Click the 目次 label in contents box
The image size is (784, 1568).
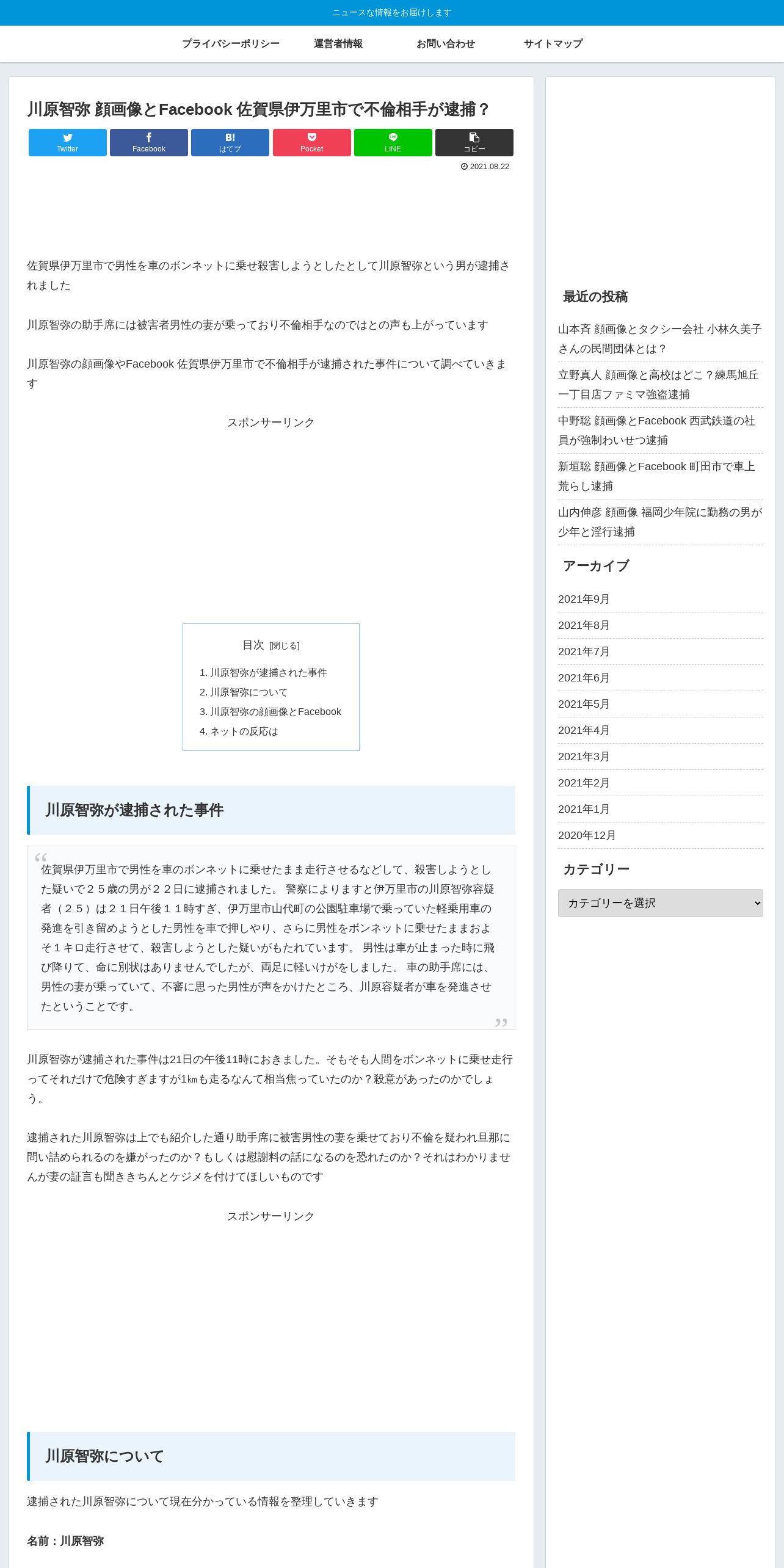[253, 645]
